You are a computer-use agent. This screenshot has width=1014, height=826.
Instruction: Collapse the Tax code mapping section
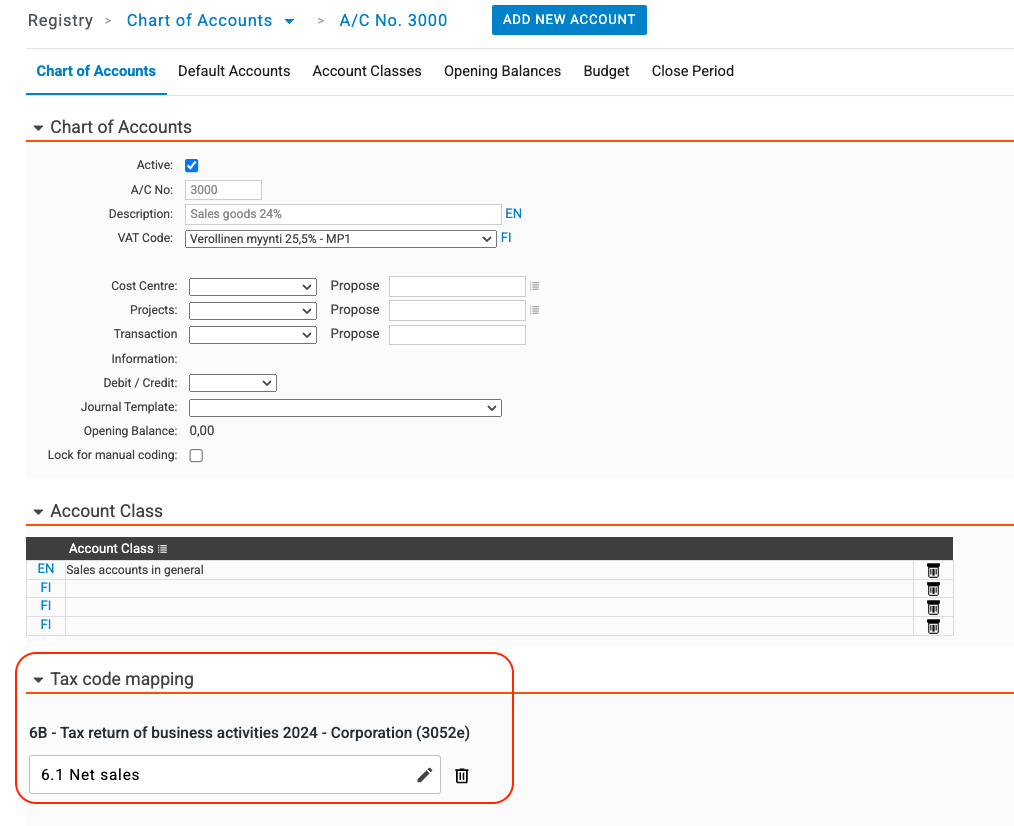tap(39, 680)
